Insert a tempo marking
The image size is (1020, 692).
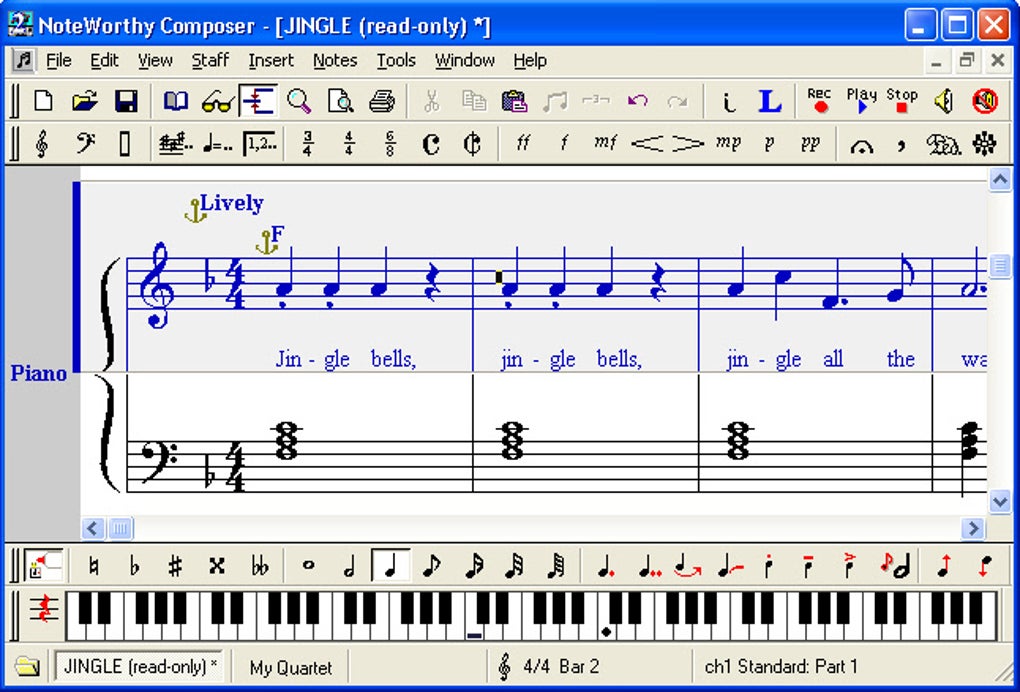coord(217,144)
